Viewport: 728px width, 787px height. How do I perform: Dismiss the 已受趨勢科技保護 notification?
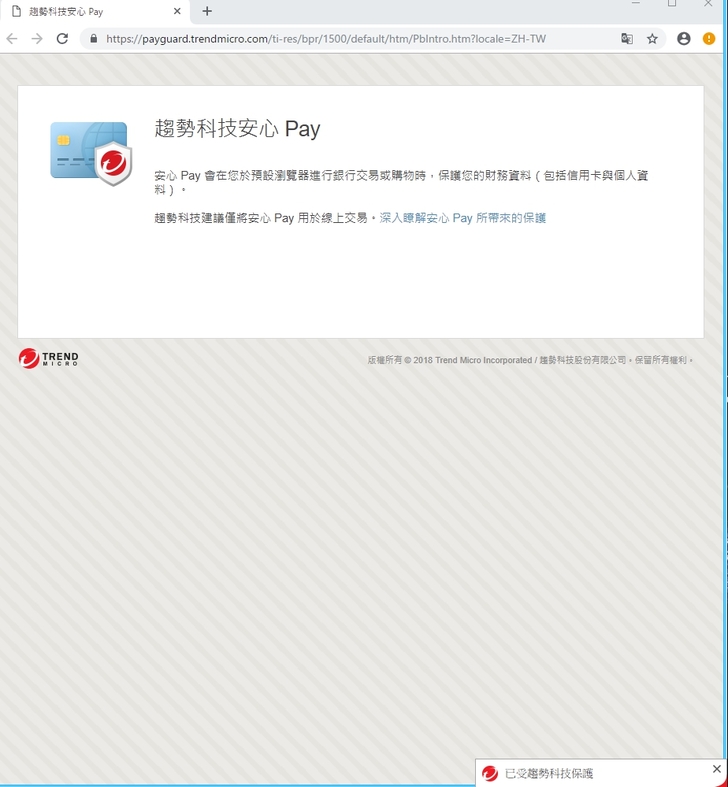click(x=716, y=769)
